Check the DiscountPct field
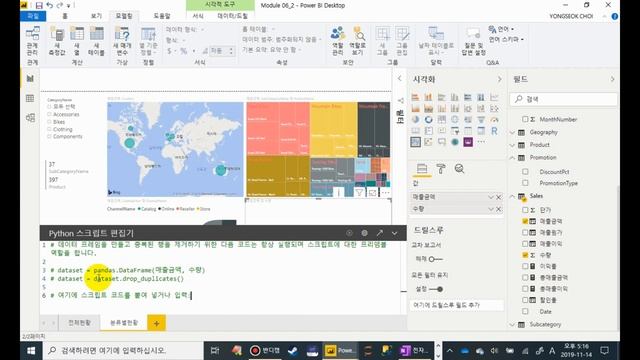 (525, 172)
